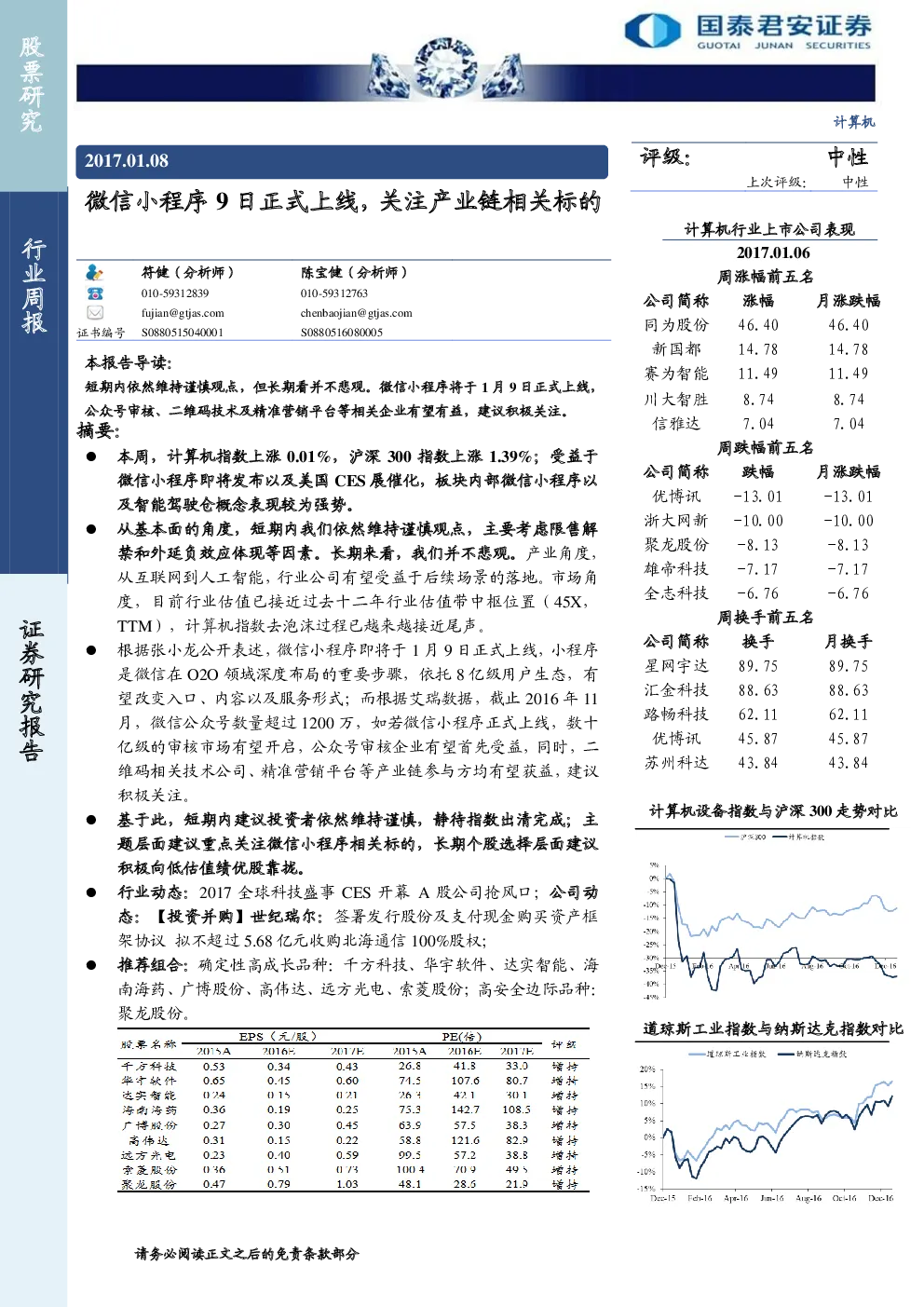The height and width of the screenshot is (1307, 924).
Task: Click certificate number S0880516080005
Action: (341, 333)
